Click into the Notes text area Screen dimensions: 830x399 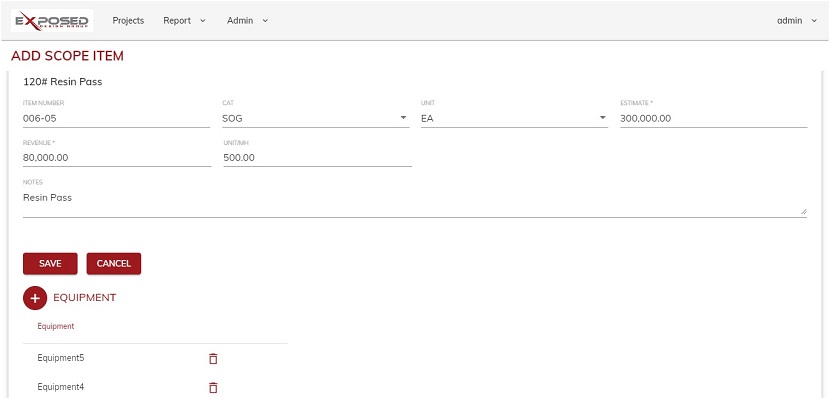(x=415, y=204)
